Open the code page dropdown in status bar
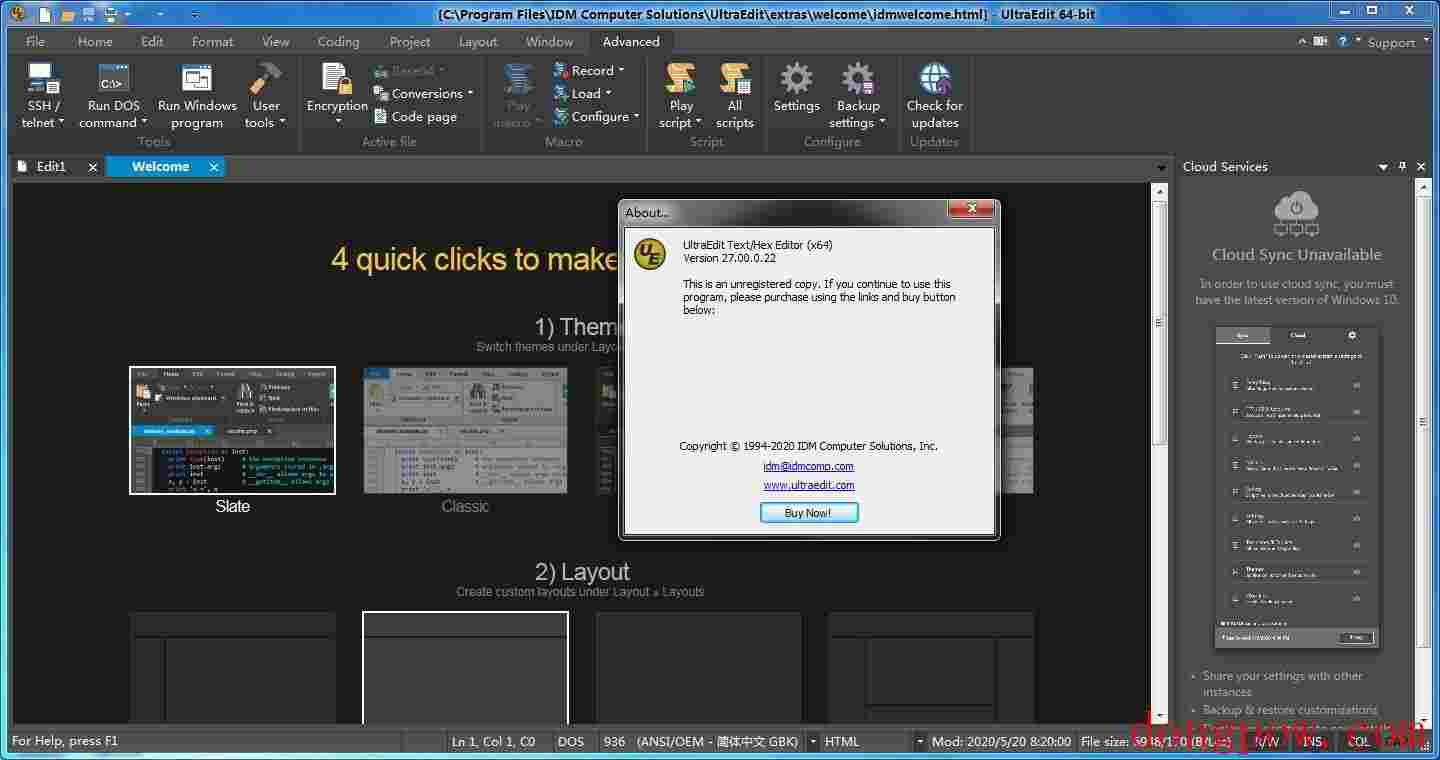 pos(812,742)
